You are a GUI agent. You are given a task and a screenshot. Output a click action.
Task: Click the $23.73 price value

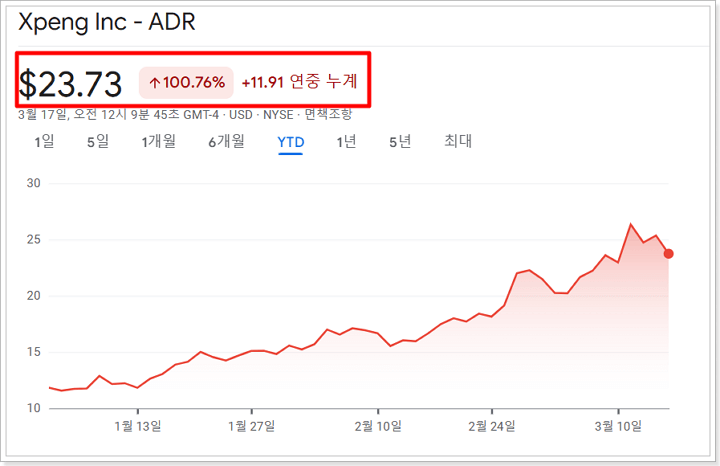(x=70, y=84)
